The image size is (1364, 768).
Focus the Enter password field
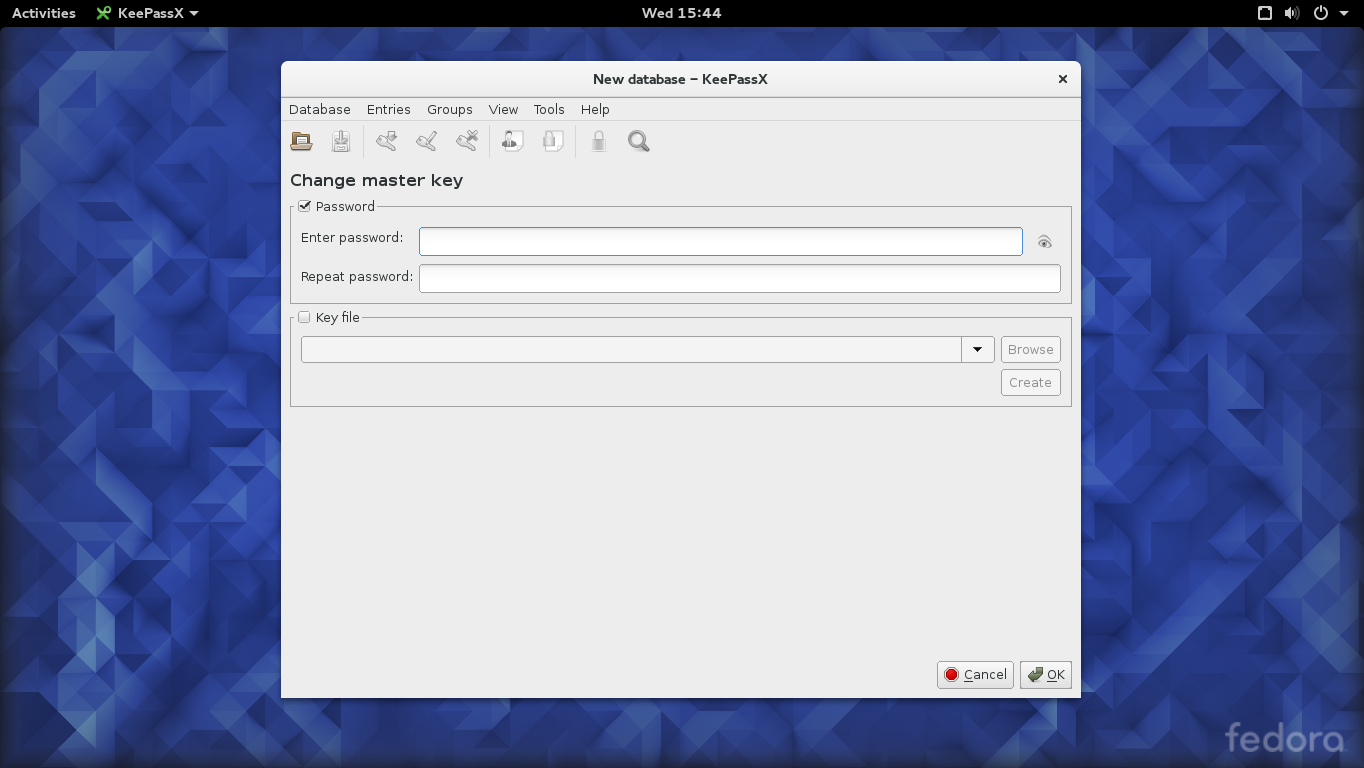click(x=721, y=241)
